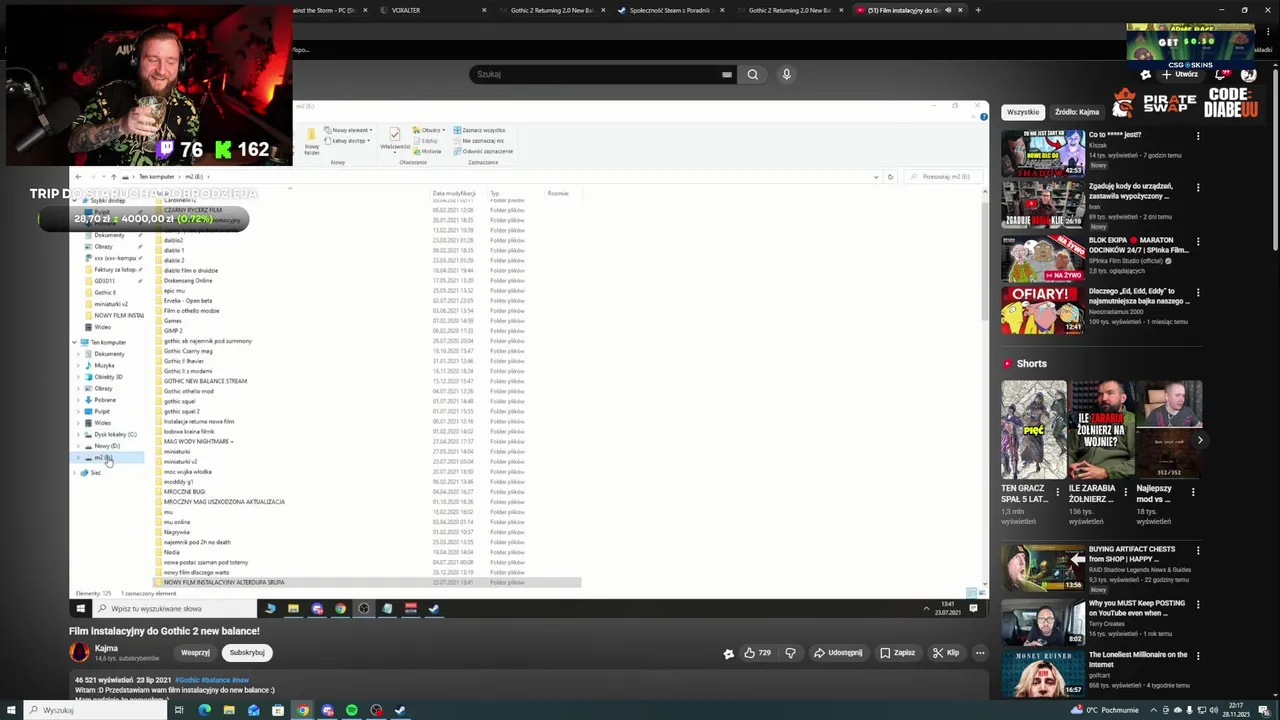Open a new browser tab with plus
The image size is (1280, 720).
coord(978,10)
